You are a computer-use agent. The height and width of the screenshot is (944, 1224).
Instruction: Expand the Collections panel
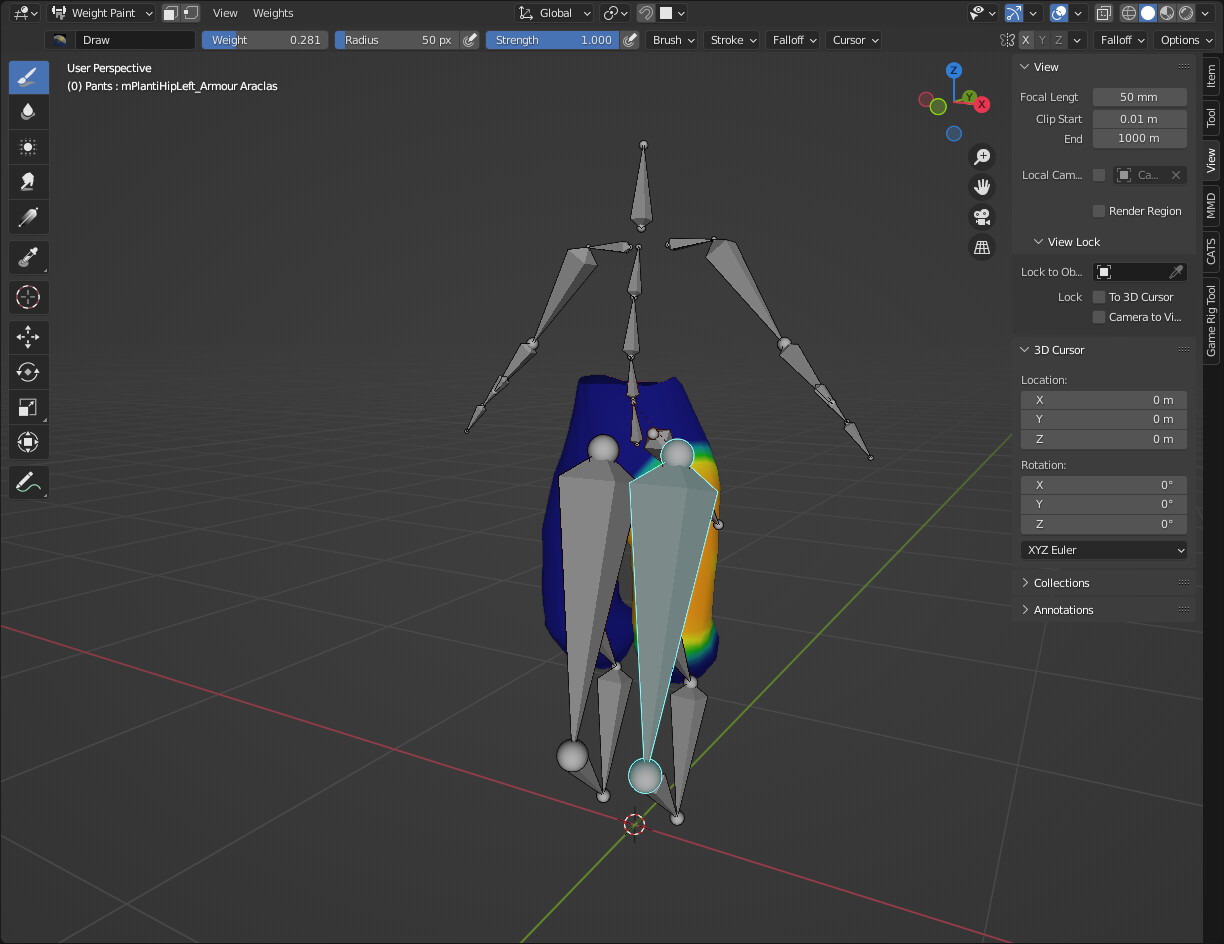(x=1061, y=583)
